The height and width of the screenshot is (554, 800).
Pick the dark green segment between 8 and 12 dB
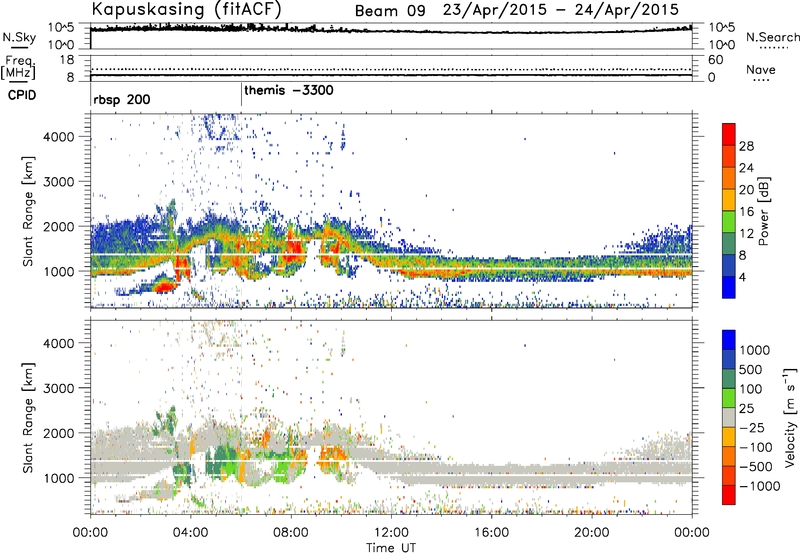729,243
